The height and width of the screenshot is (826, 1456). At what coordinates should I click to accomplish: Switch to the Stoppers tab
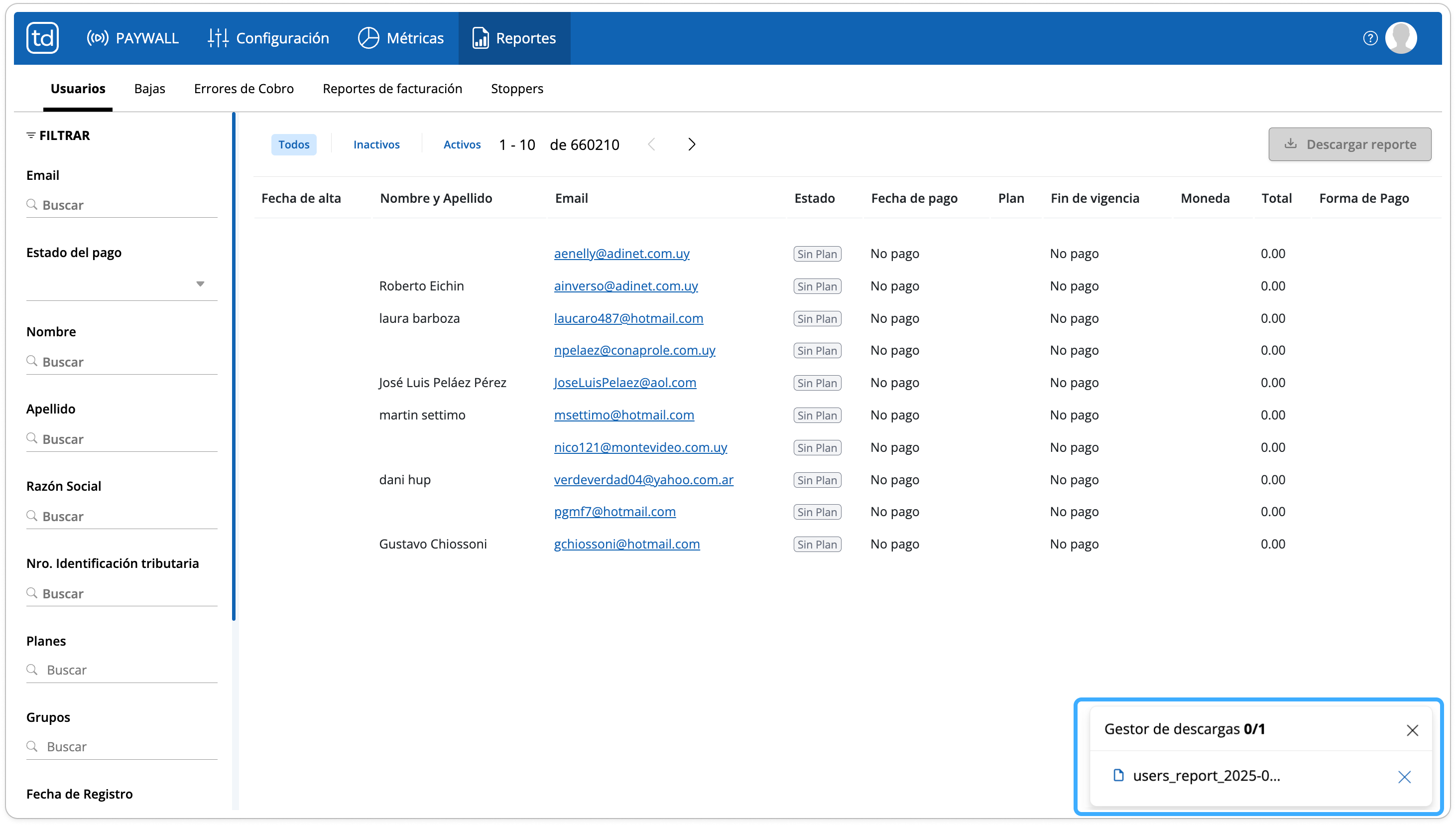click(516, 89)
